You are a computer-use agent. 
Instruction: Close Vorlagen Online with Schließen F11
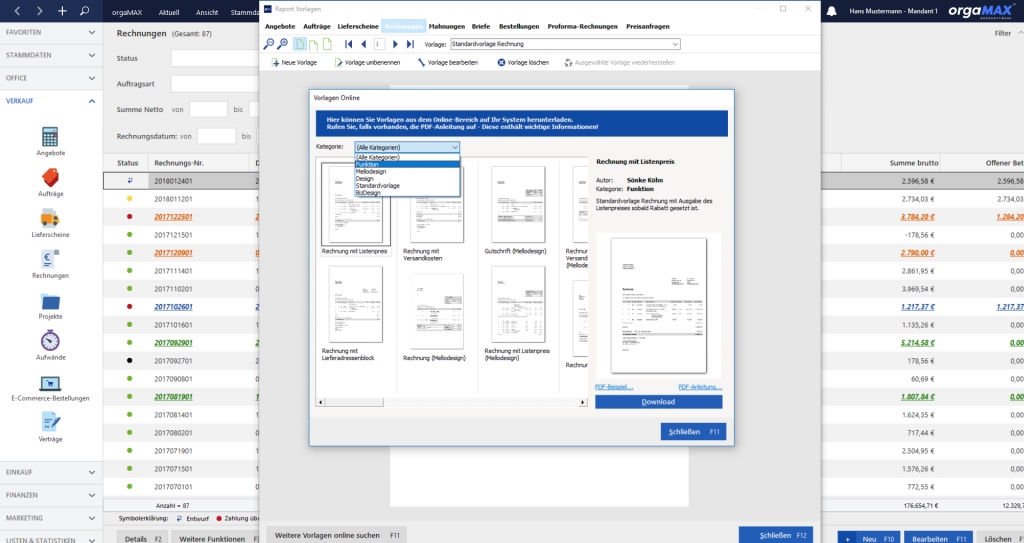click(x=693, y=432)
